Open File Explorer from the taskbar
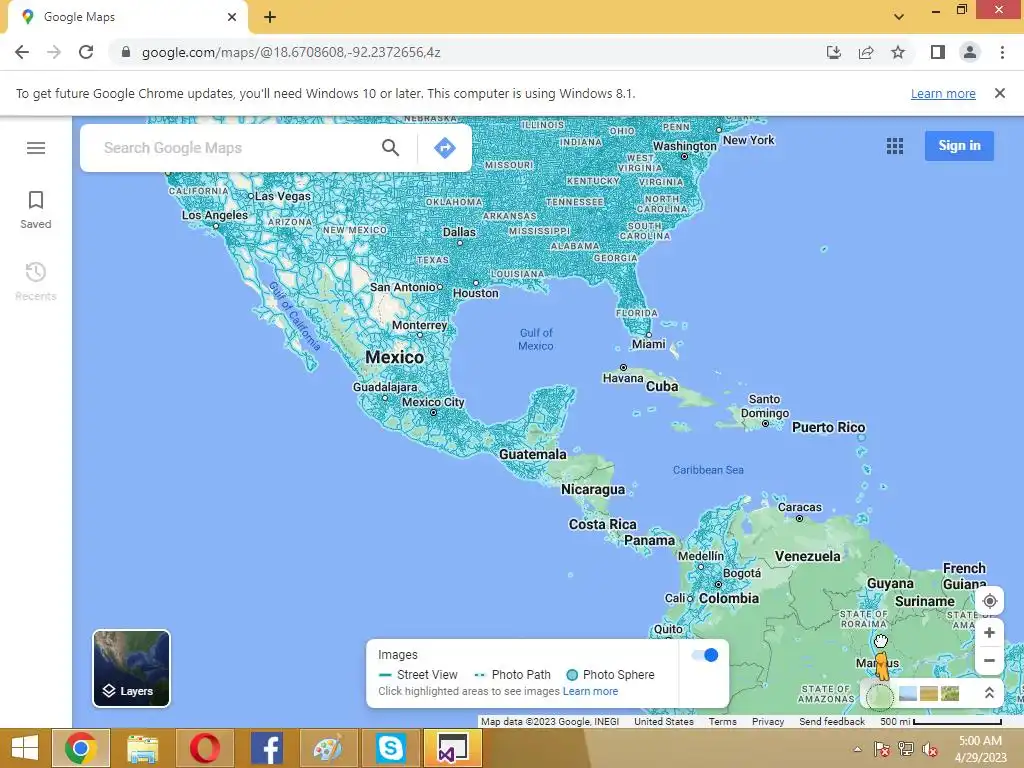The image size is (1024, 768). point(142,748)
